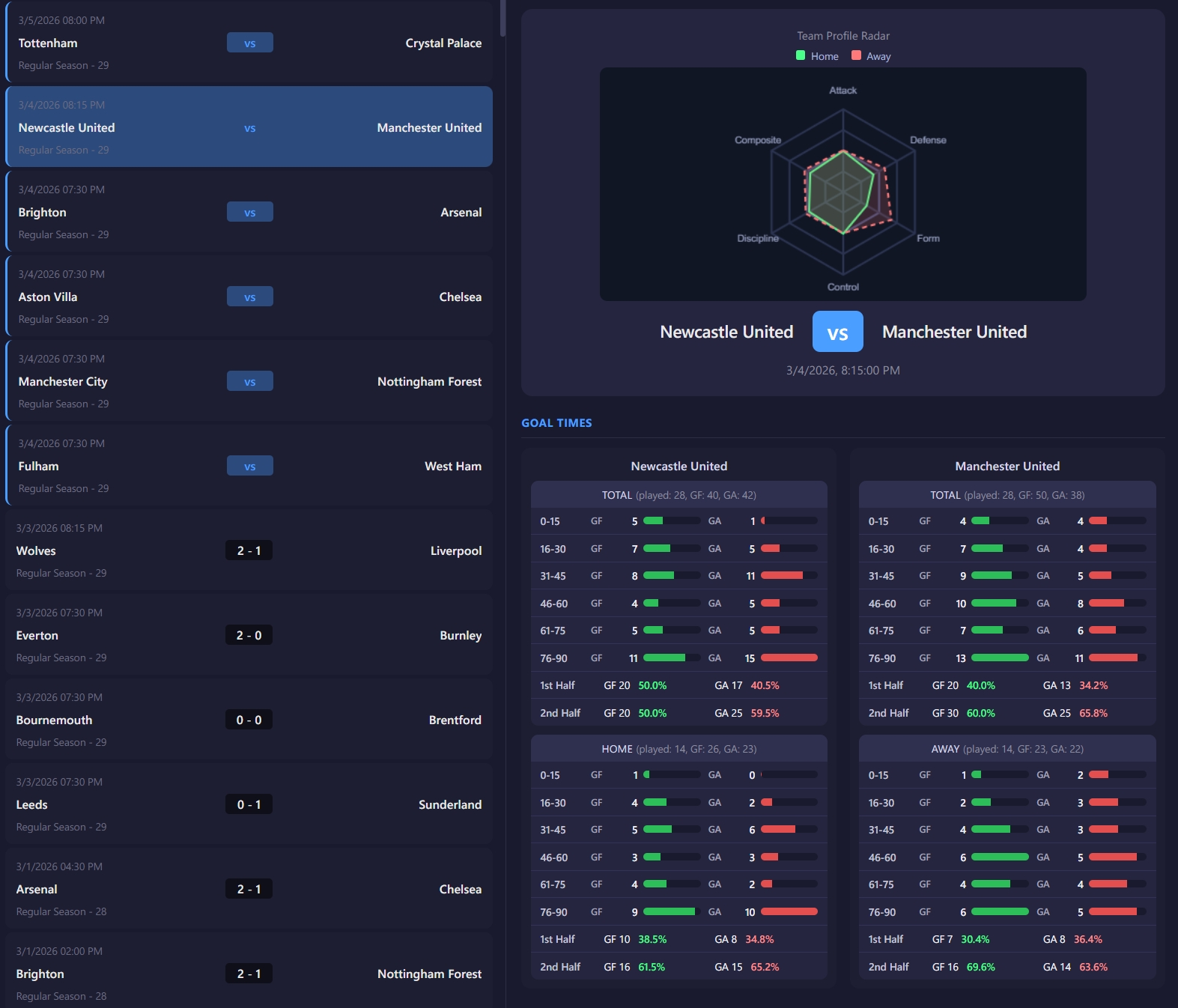The width and height of the screenshot is (1178, 1008).
Task: Click Newcastle HOME 1st Half GA 34.8% value
Action: point(760,939)
